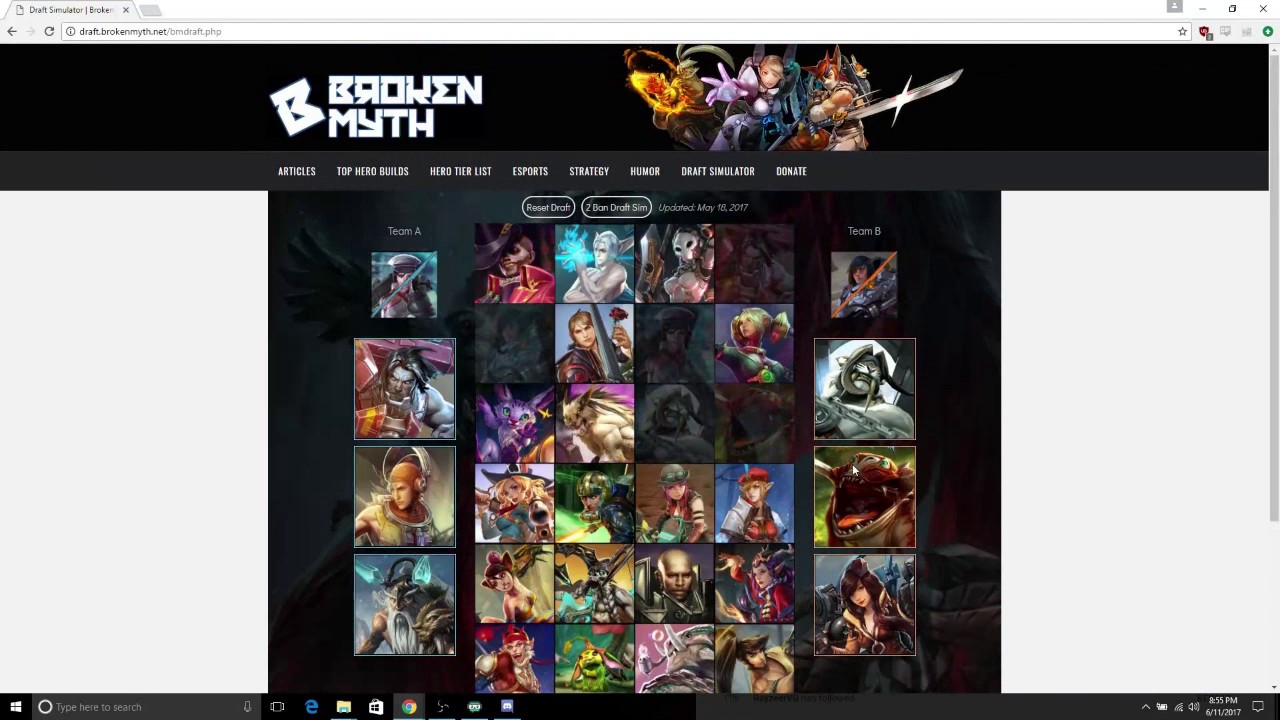The image size is (1280, 720).
Task: Select the blonde pigtailed hero in green armor
Action: [754, 343]
